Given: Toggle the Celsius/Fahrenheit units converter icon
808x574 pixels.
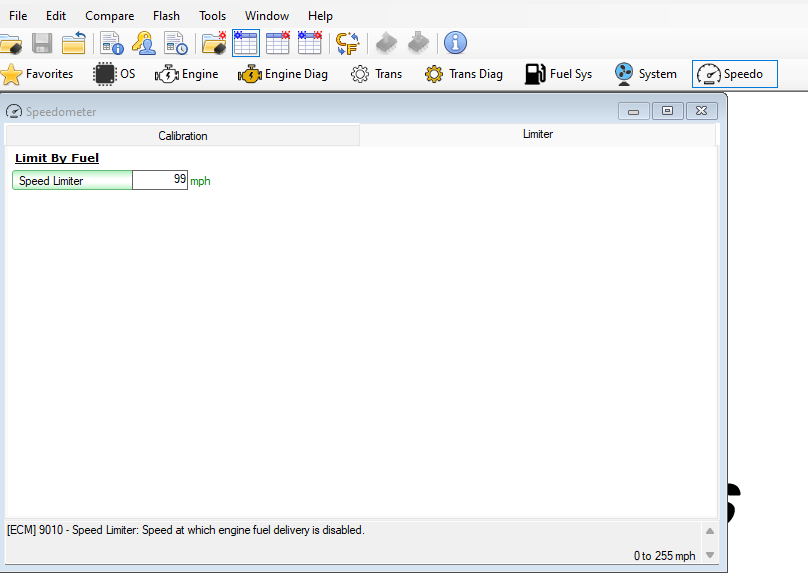Looking at the screenshot, I should pos(348,43).
